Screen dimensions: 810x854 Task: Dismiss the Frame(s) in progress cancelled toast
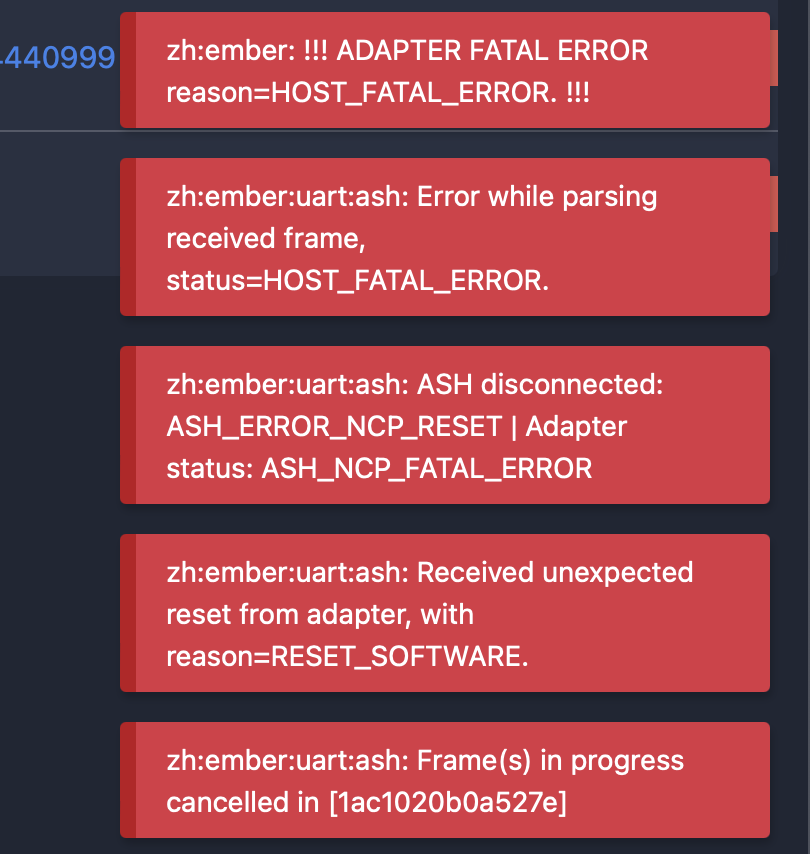(x=444, y=780)
